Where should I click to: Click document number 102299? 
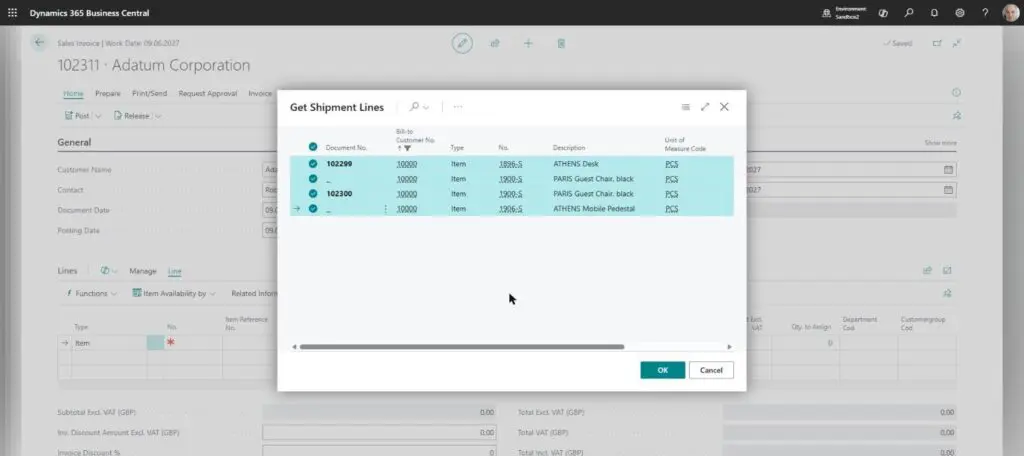tap(339, 164)
